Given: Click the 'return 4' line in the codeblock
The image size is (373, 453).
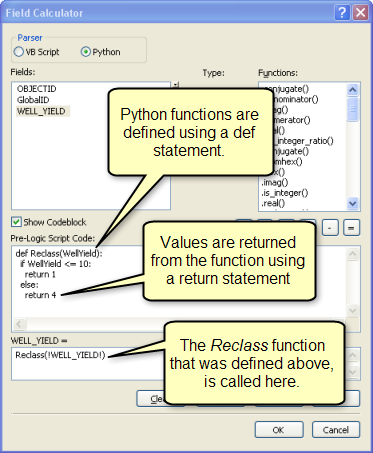Looking at the screenshot, I should point(40,295).
